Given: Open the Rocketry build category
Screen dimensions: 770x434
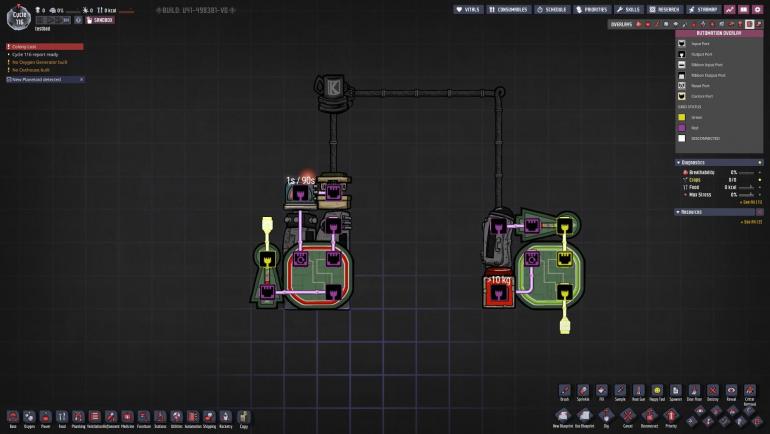Looking at the screenshot, I should (225, 417).
